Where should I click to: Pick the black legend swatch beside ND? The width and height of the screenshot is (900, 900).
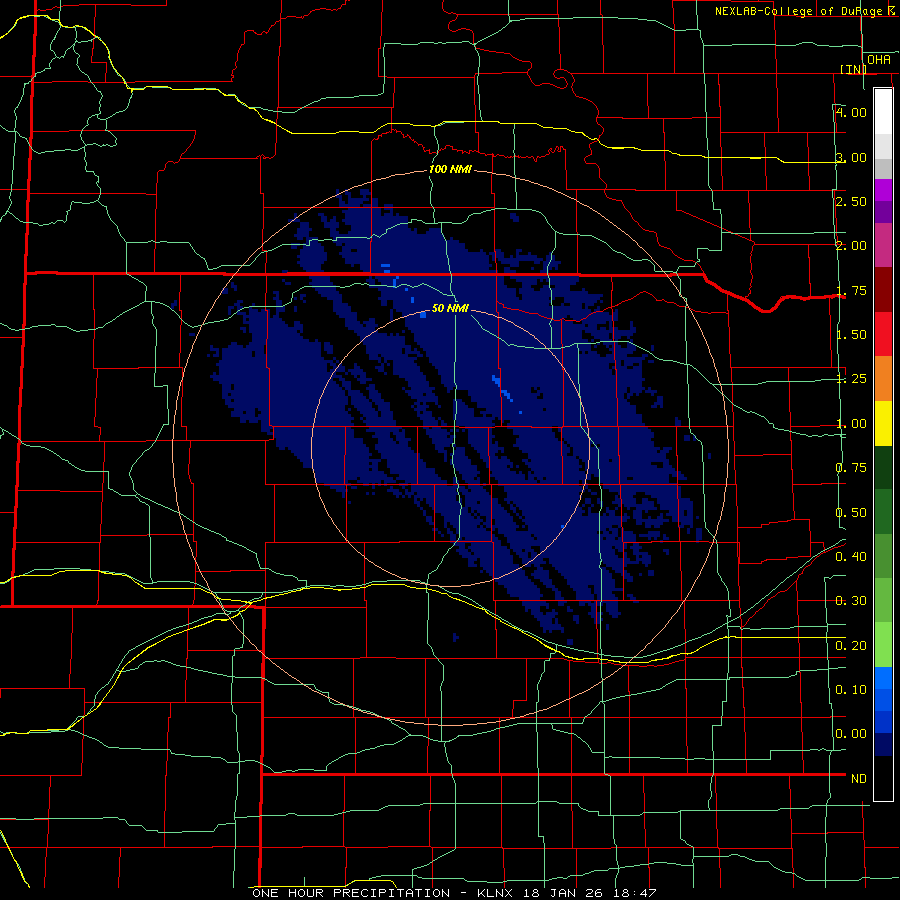coord(883,778)
